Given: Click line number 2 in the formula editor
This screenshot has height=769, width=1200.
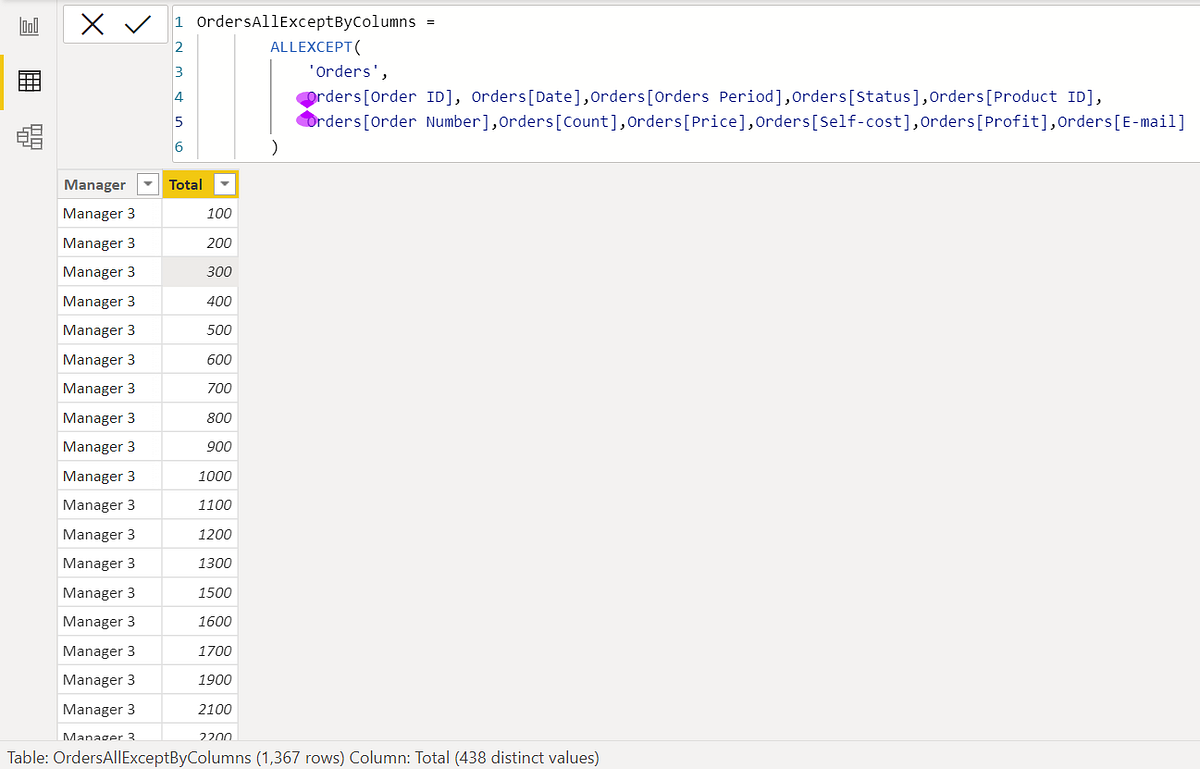Looking at the screenshot, I should tap(180, 46).
